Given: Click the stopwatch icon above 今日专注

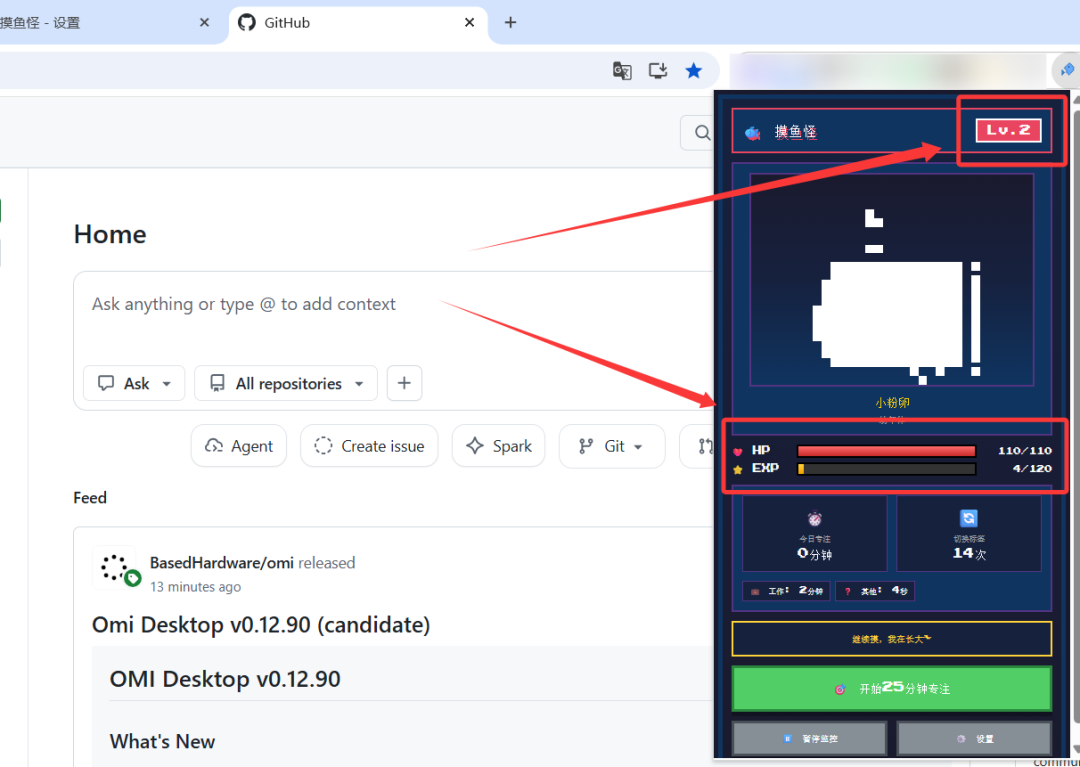Looking at the screenshot, I should (x=815, y=518).
